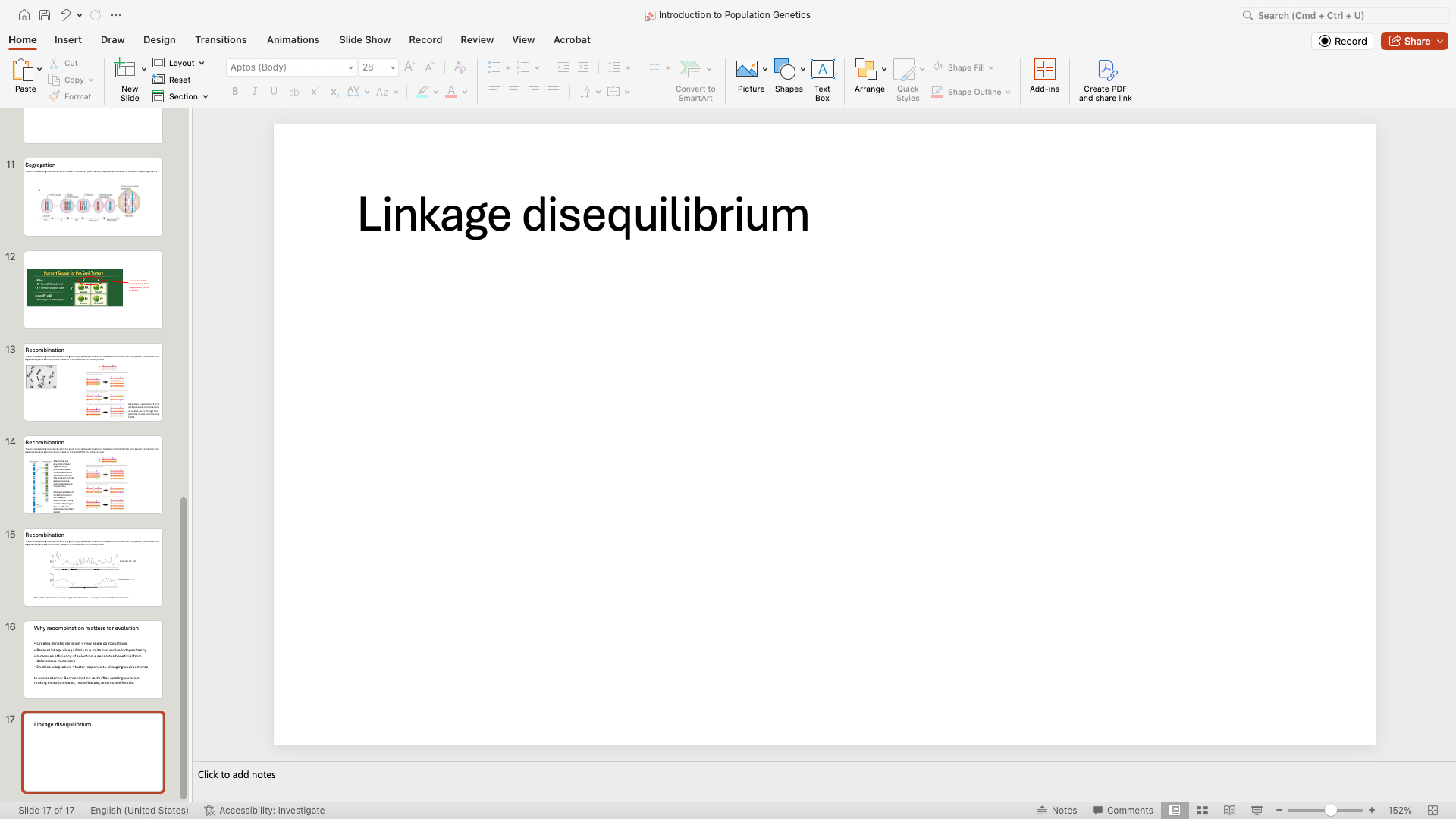1456x819 pixels.
Task: Open the Transitions ribbon tab
Action: coord(220,39)
